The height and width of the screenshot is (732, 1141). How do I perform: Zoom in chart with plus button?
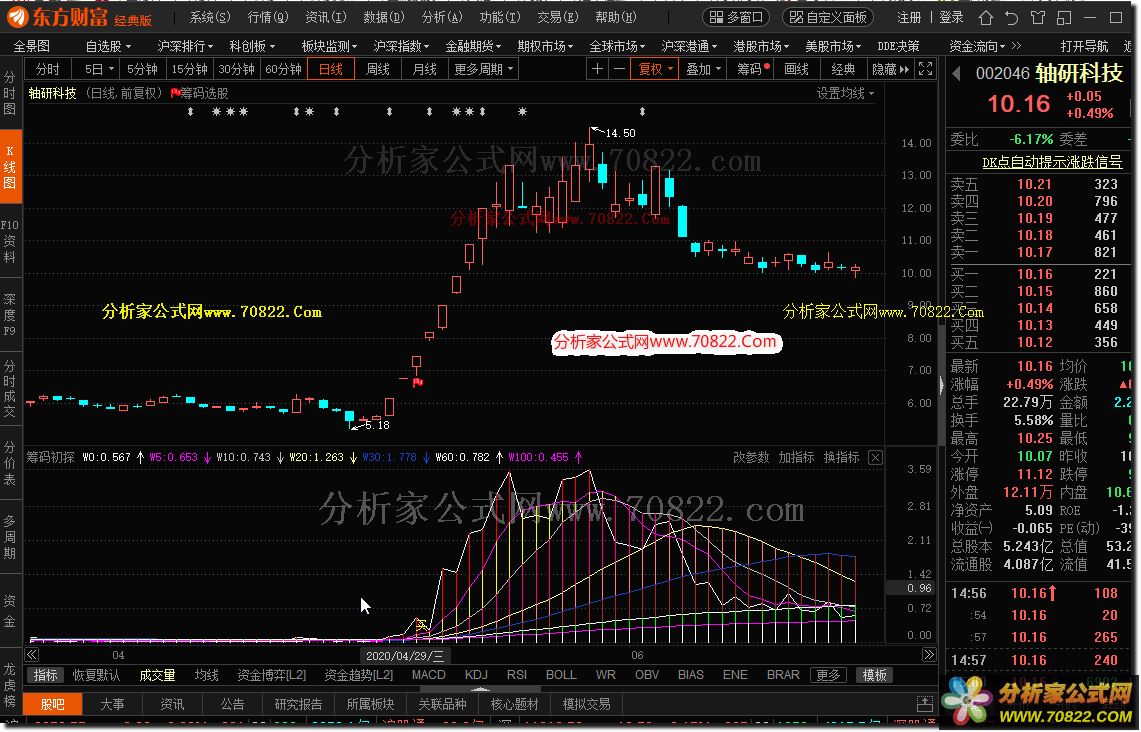pos(597,69)
